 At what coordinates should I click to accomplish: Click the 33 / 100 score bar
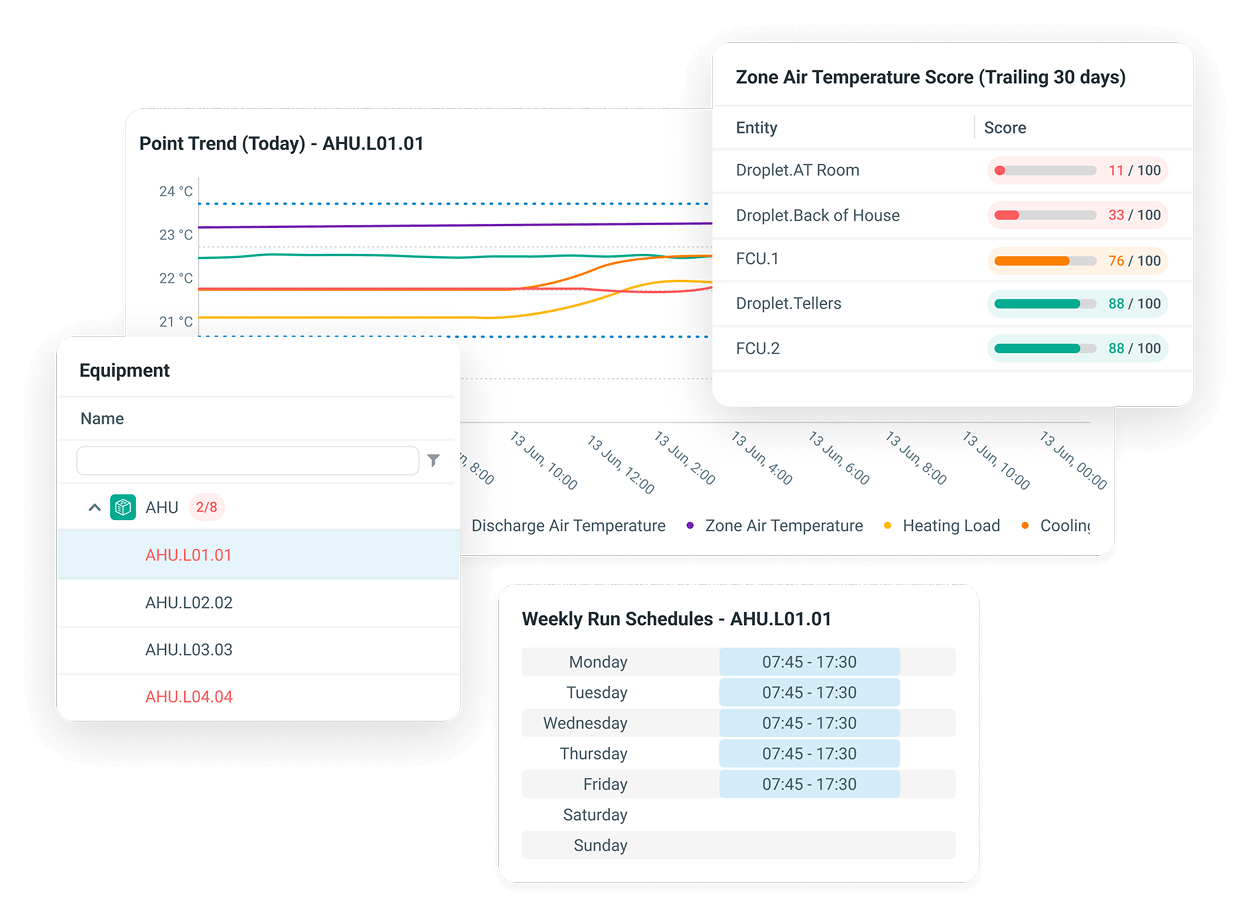point(1077,215)
